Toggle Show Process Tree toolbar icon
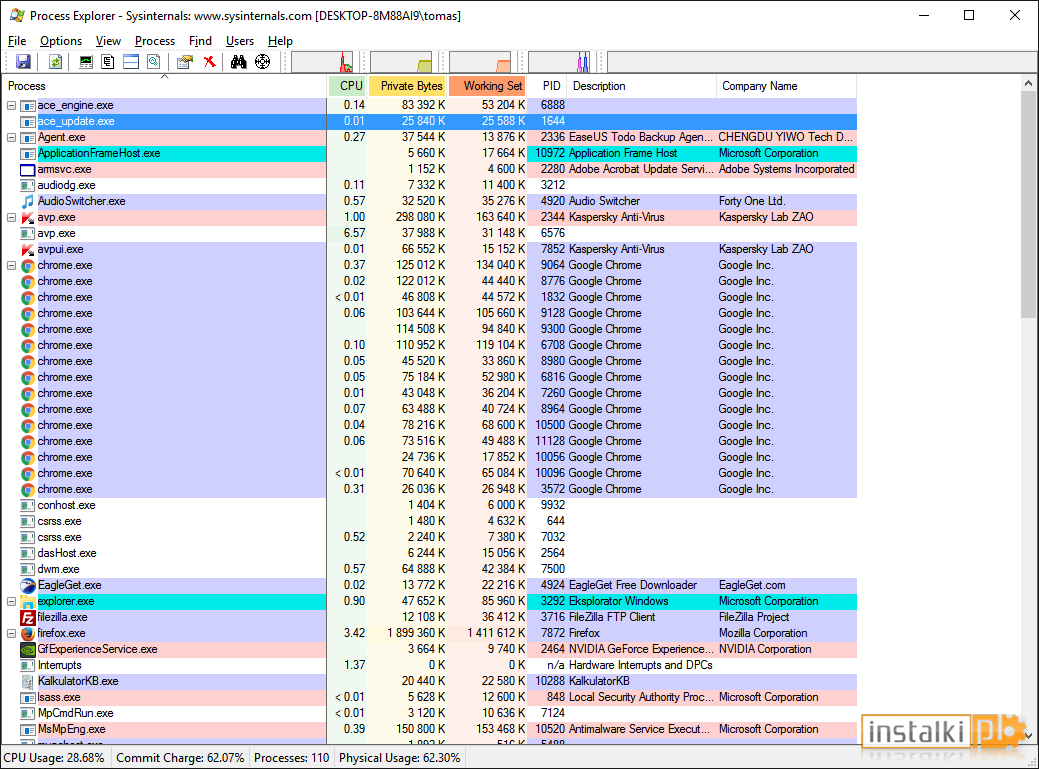 [108, 62]
